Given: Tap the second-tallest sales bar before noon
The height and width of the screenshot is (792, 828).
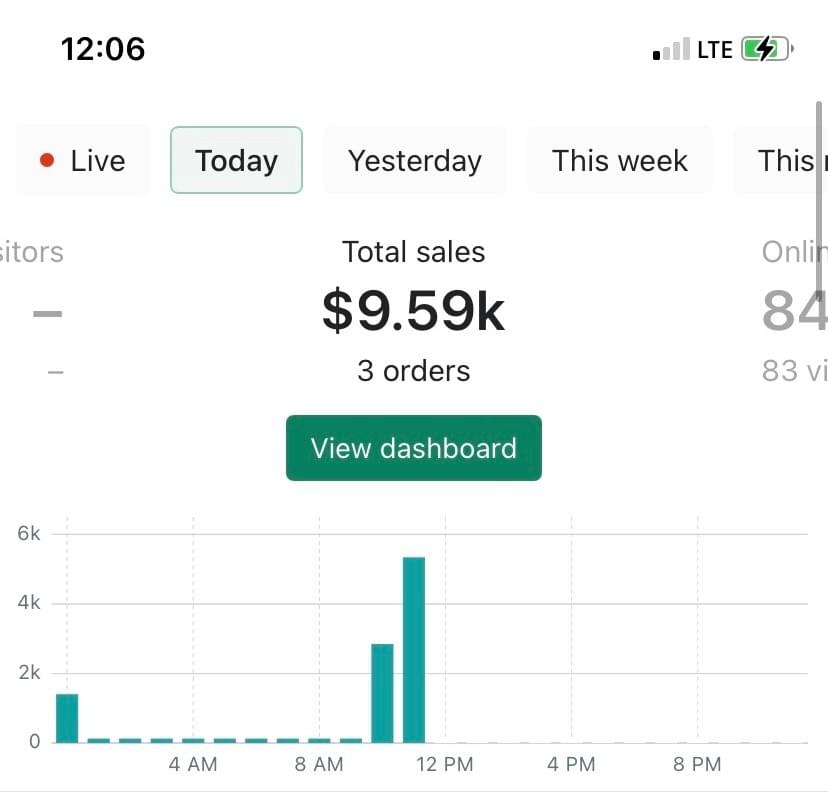Looking at the screenshot, I should [x=382, y=692].
